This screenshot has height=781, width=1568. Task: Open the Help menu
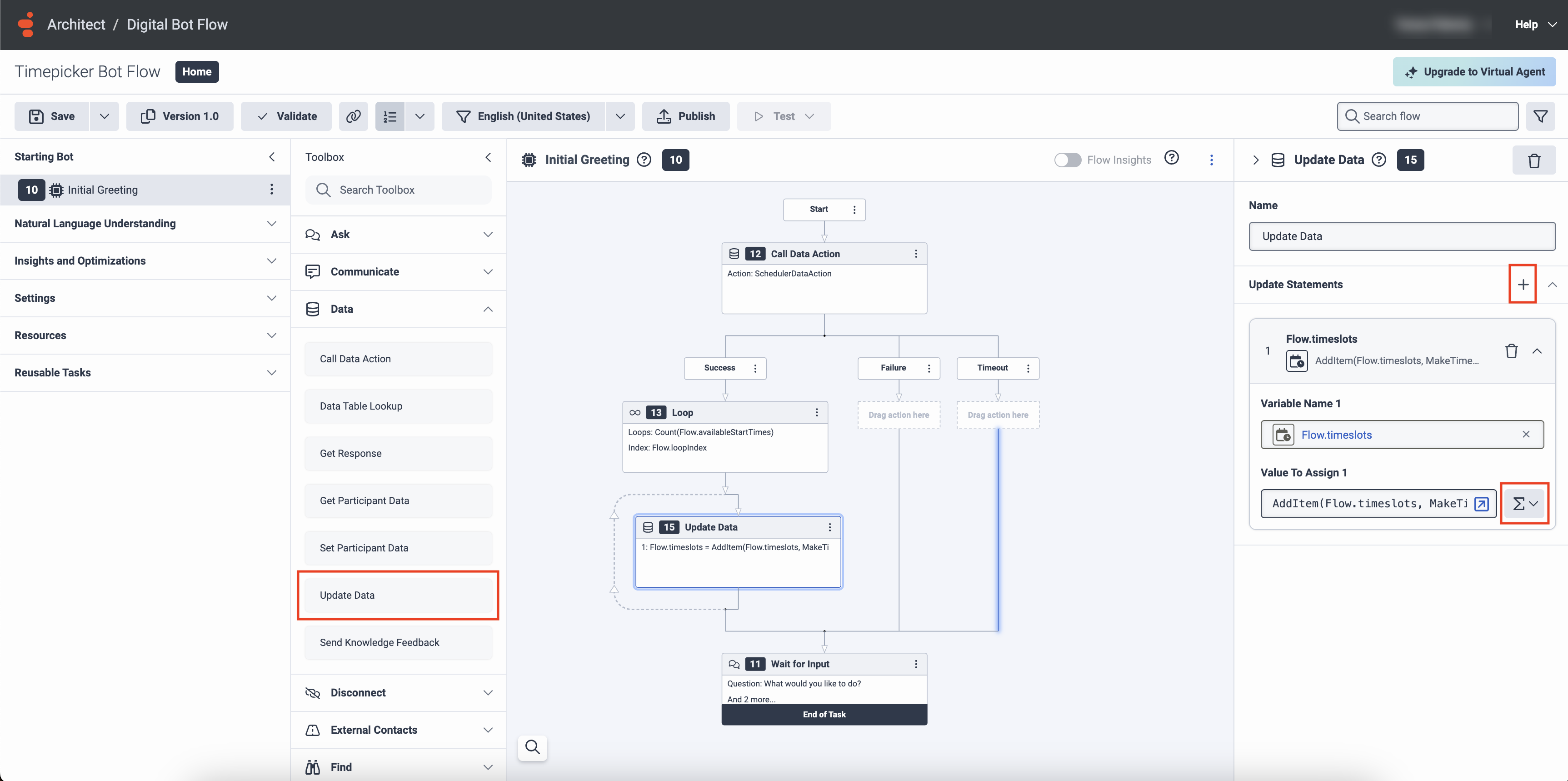click(x=1534, y=25)
